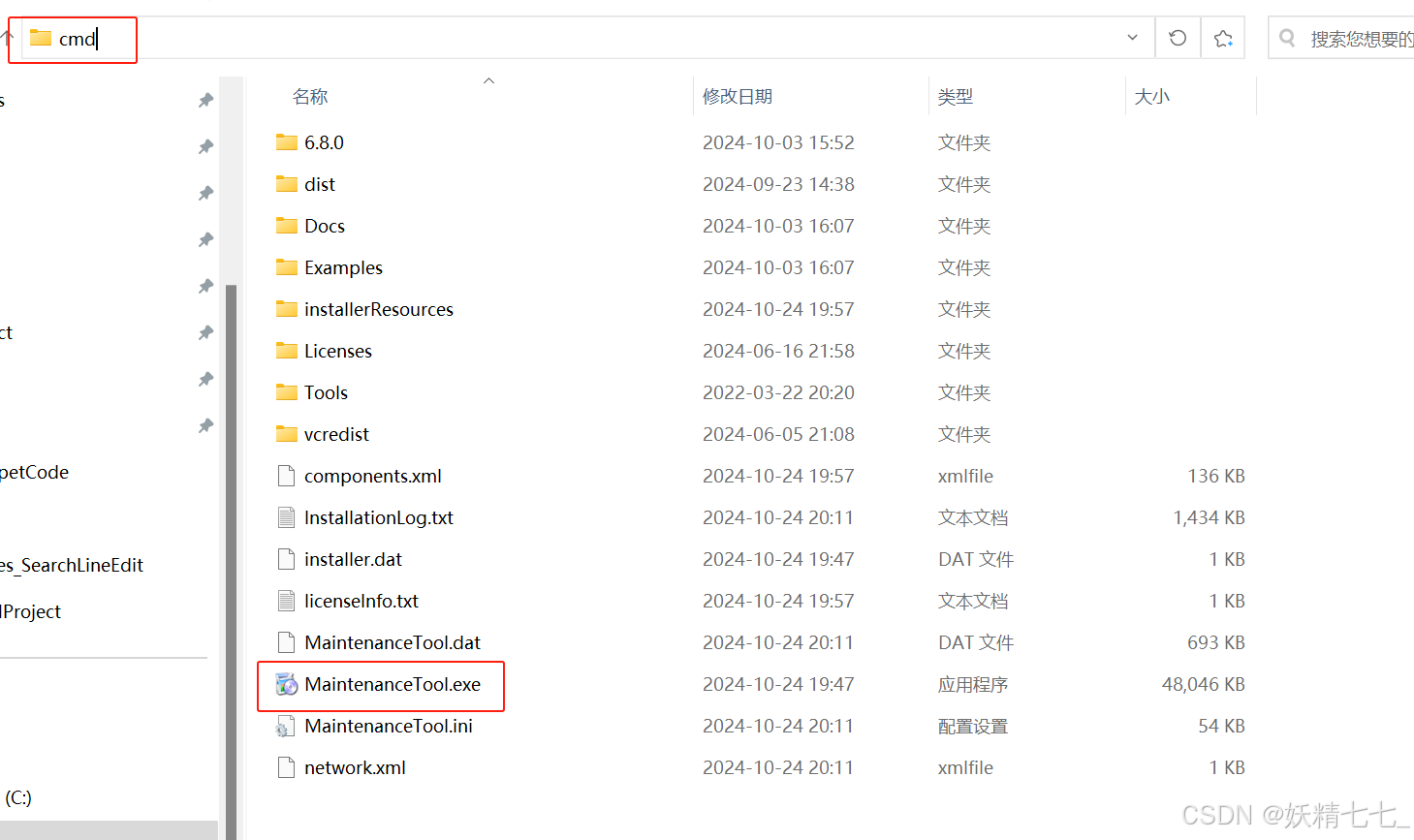
Task: Sort by the 名称 column header
Action: pyautogui.click(x=310, y=96)
